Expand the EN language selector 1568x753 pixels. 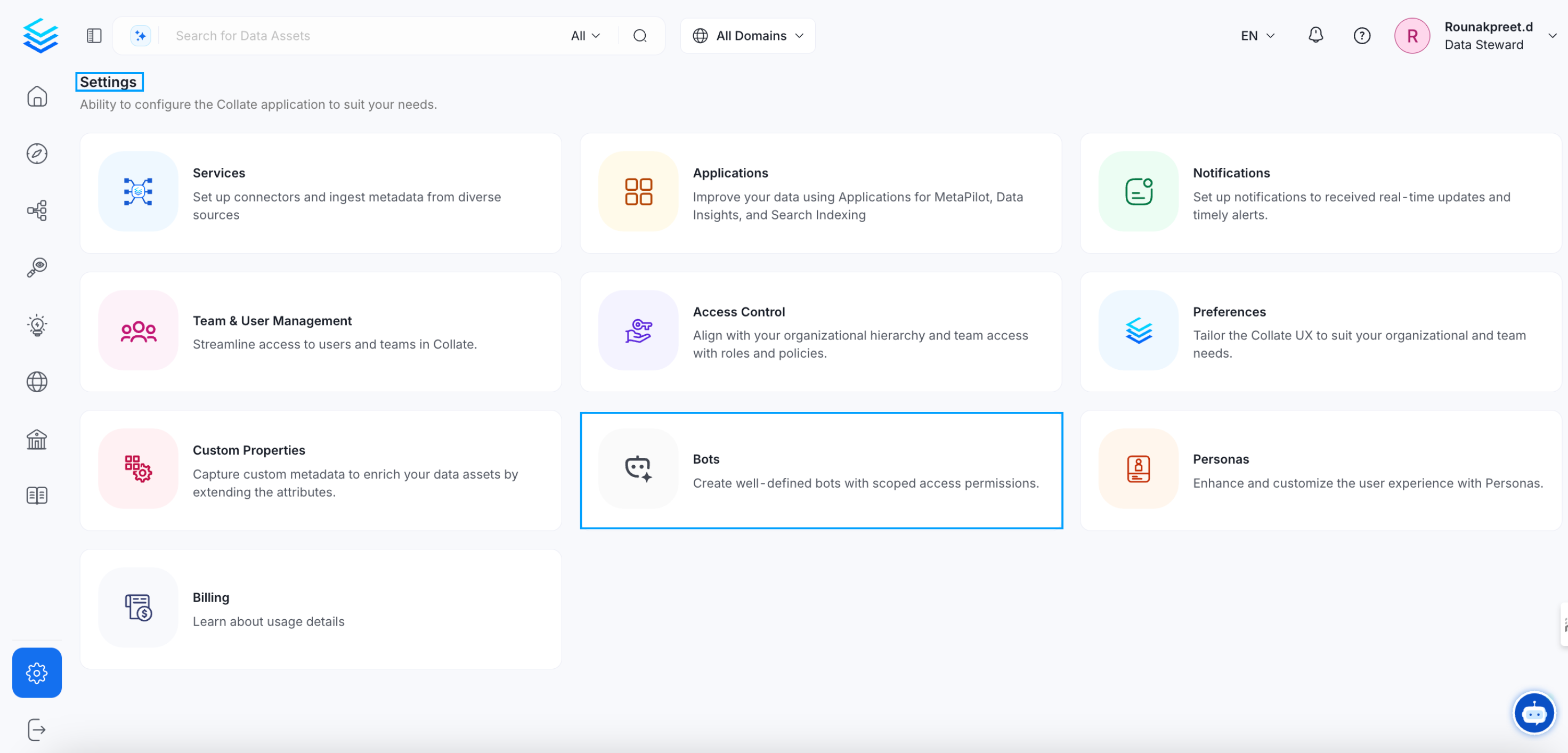[1257, 35]
